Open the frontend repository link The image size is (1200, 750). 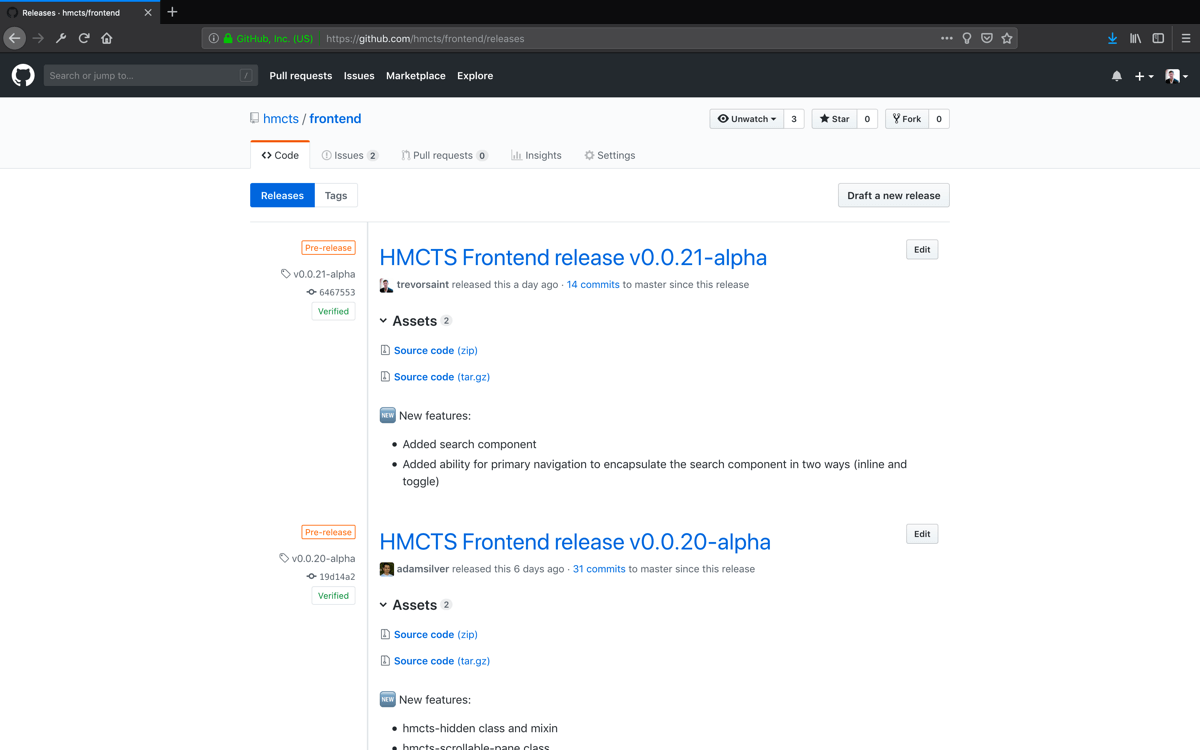coord(335,118)
